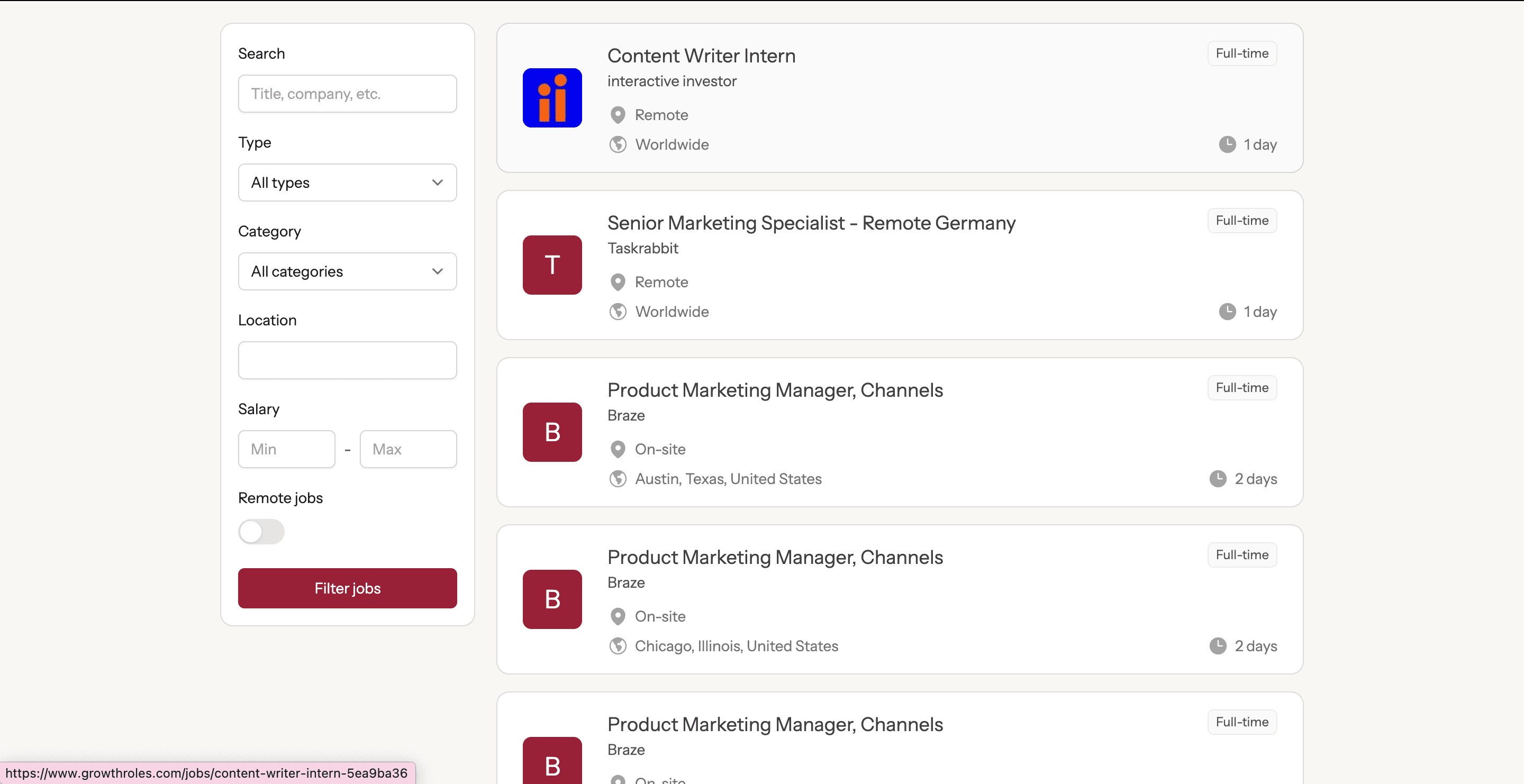Click the Taskrabbit company name
Image resolution: width=1524 pixels, height=784 pixels.
(642, 248)
